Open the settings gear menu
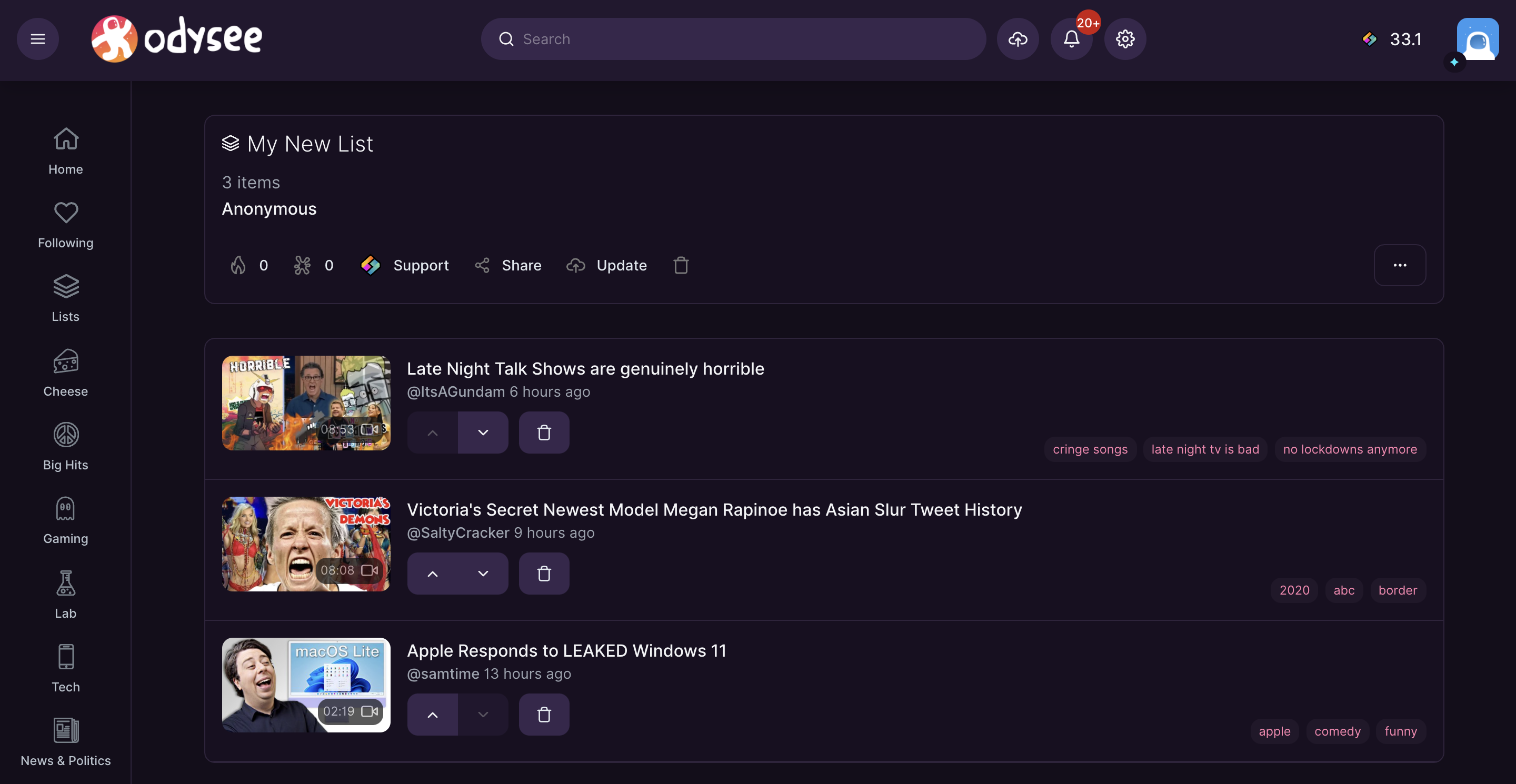 [1125, 39]
